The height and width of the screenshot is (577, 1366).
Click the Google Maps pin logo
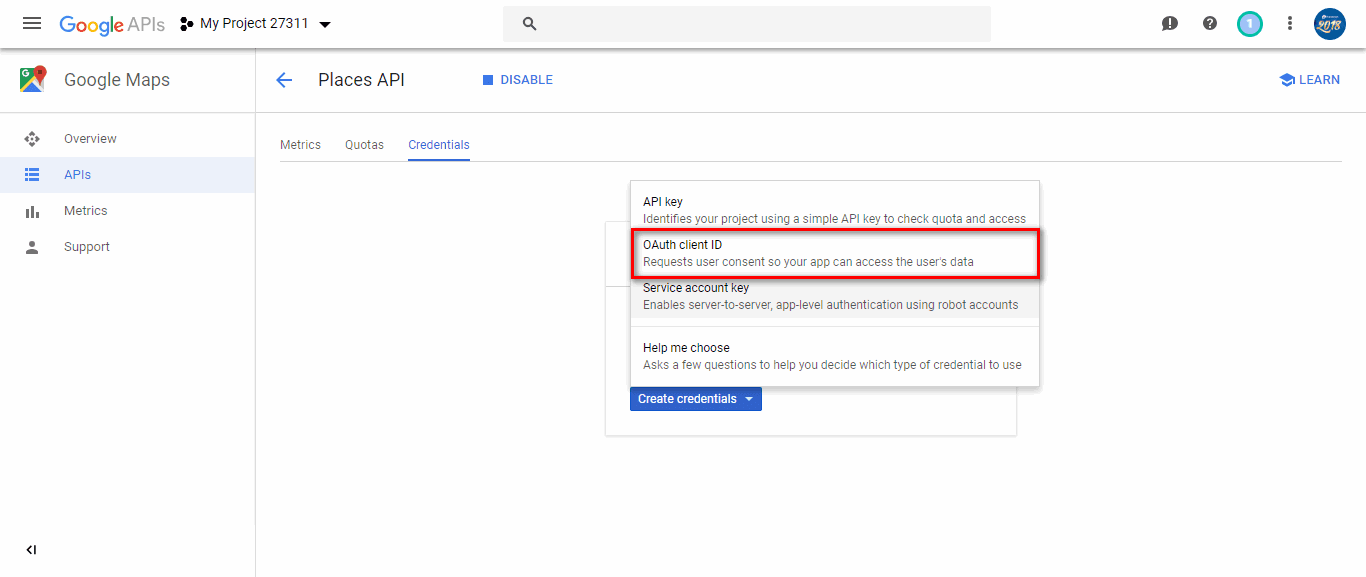(32, 80)
